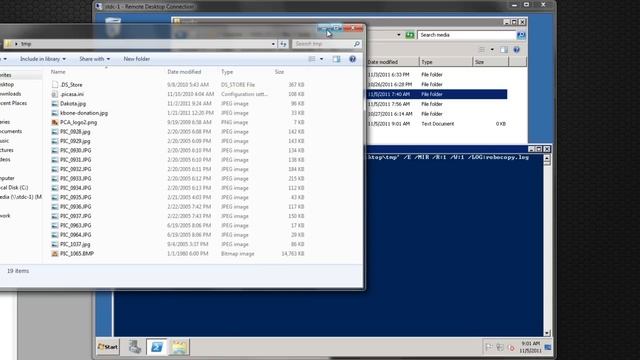The image size is (640, 360).
Task: Click the change view icon in tmp window
Action: point(312,59)
